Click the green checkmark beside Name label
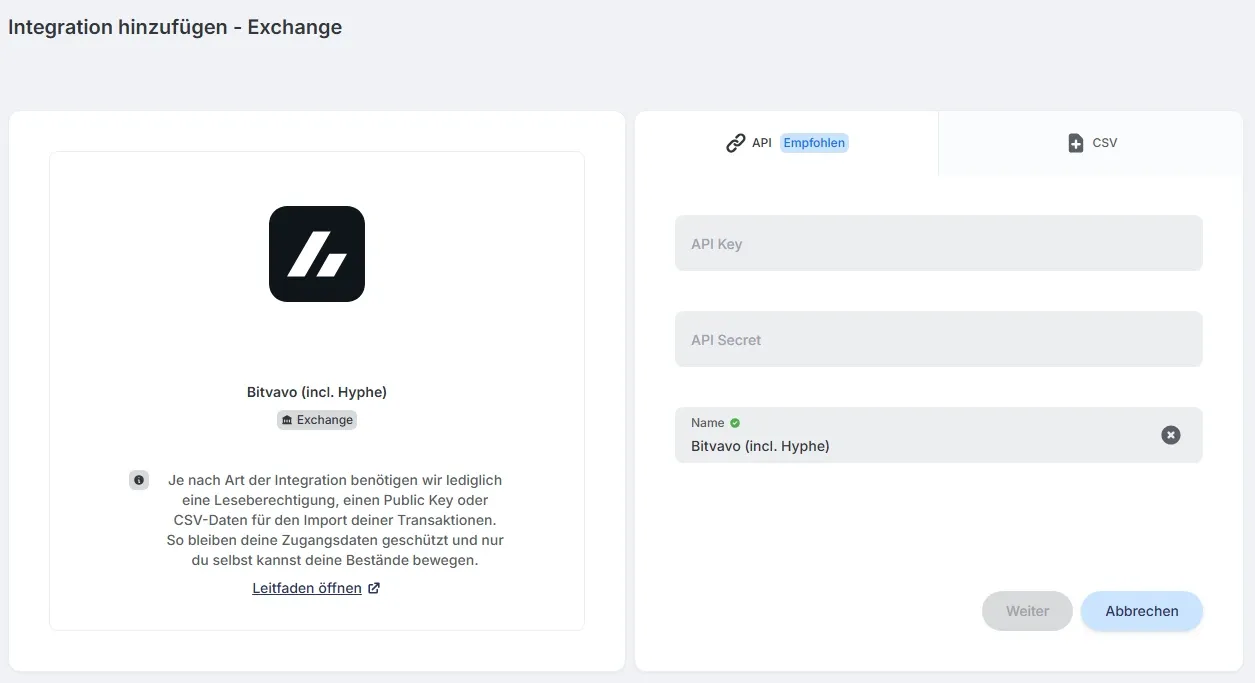 (735, 423)
